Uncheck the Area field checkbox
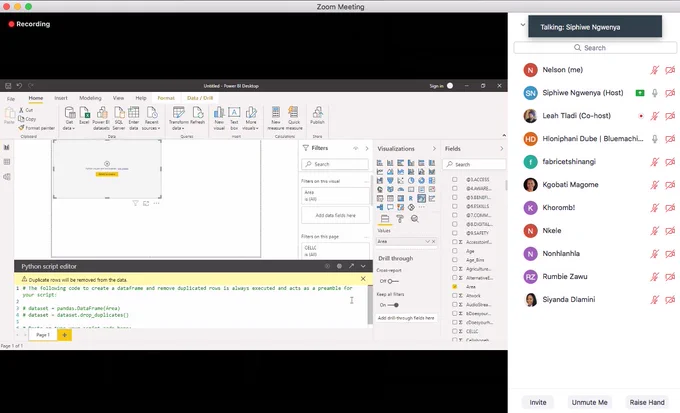The height and width of the screenshot is (413, 680). [x=454, y=287]
